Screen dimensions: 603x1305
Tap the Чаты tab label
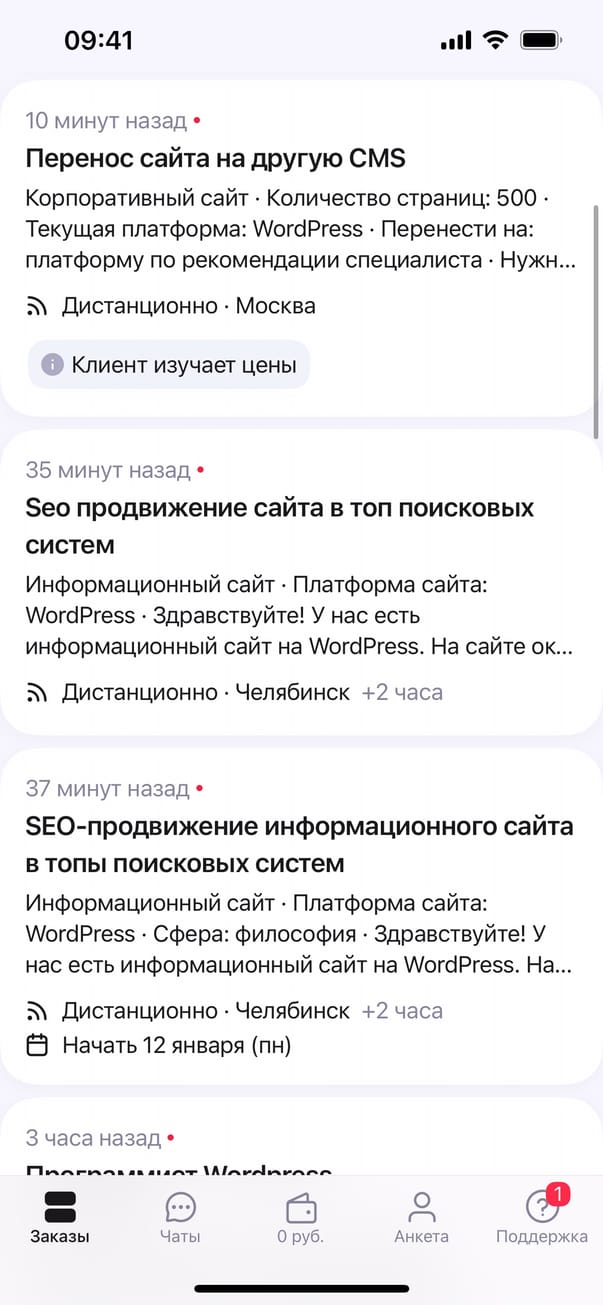181,1237
